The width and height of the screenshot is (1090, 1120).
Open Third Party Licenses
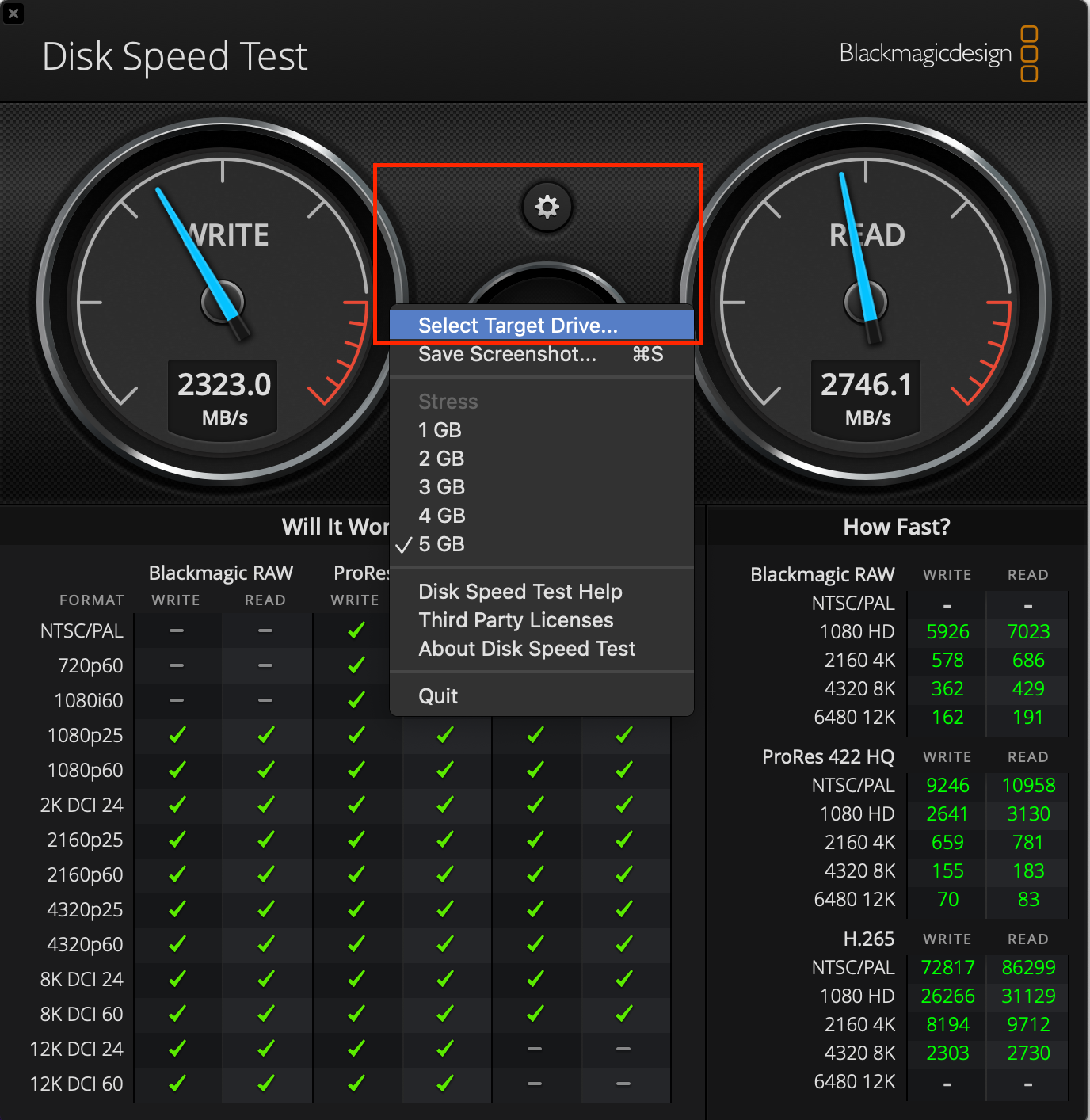[x=542, y=620]
